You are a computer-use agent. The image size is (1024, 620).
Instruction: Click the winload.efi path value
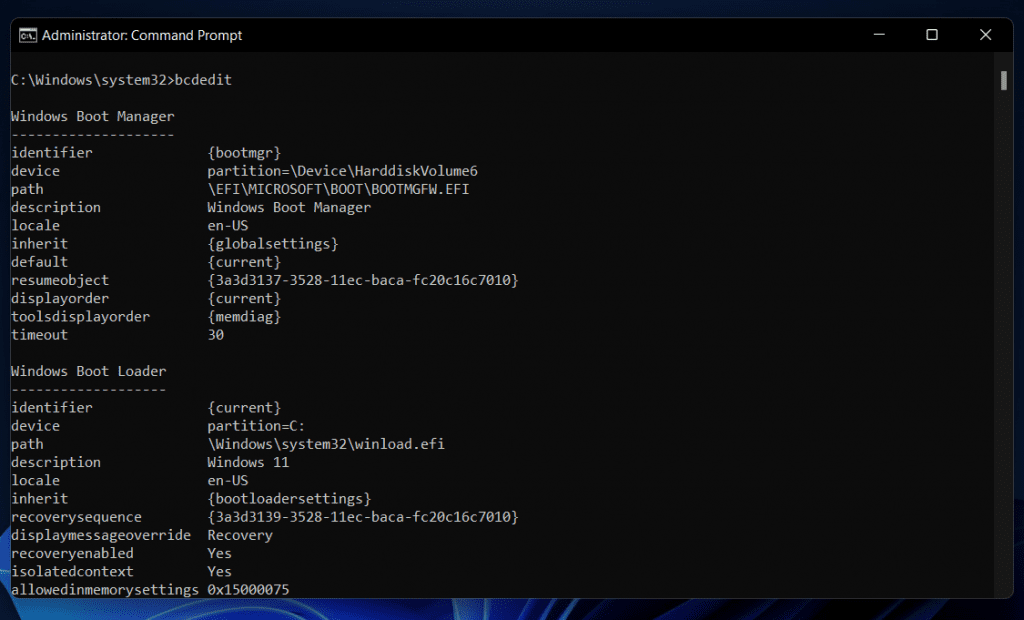pos(325,444)
